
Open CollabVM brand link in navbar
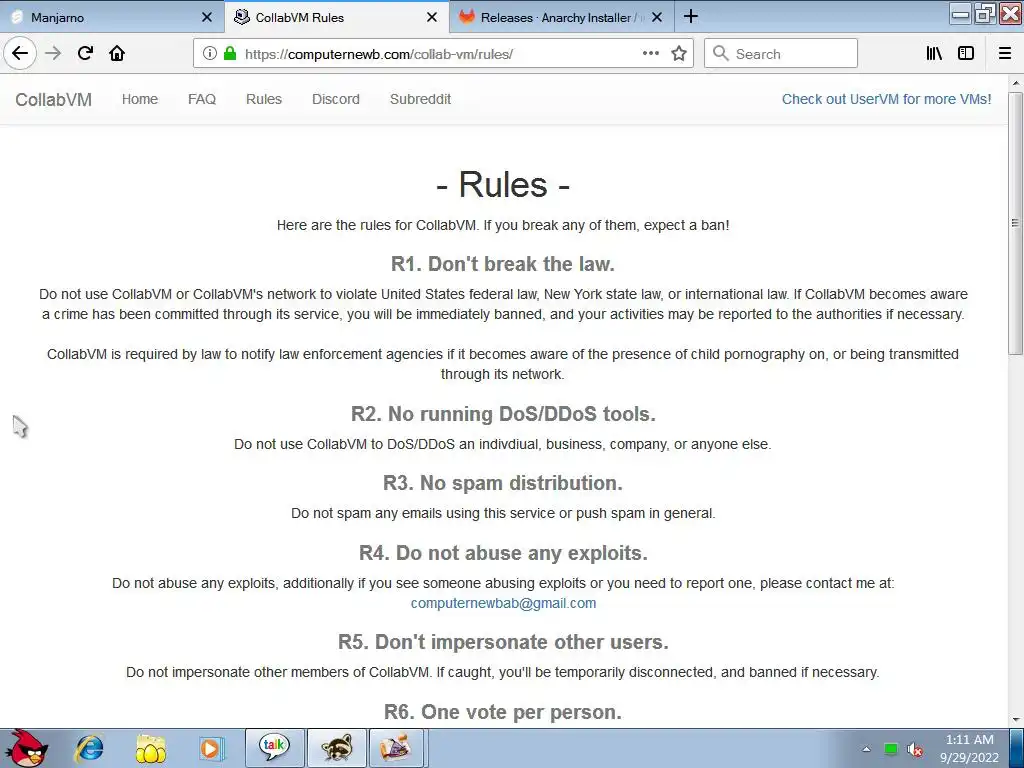coord(54,100)
